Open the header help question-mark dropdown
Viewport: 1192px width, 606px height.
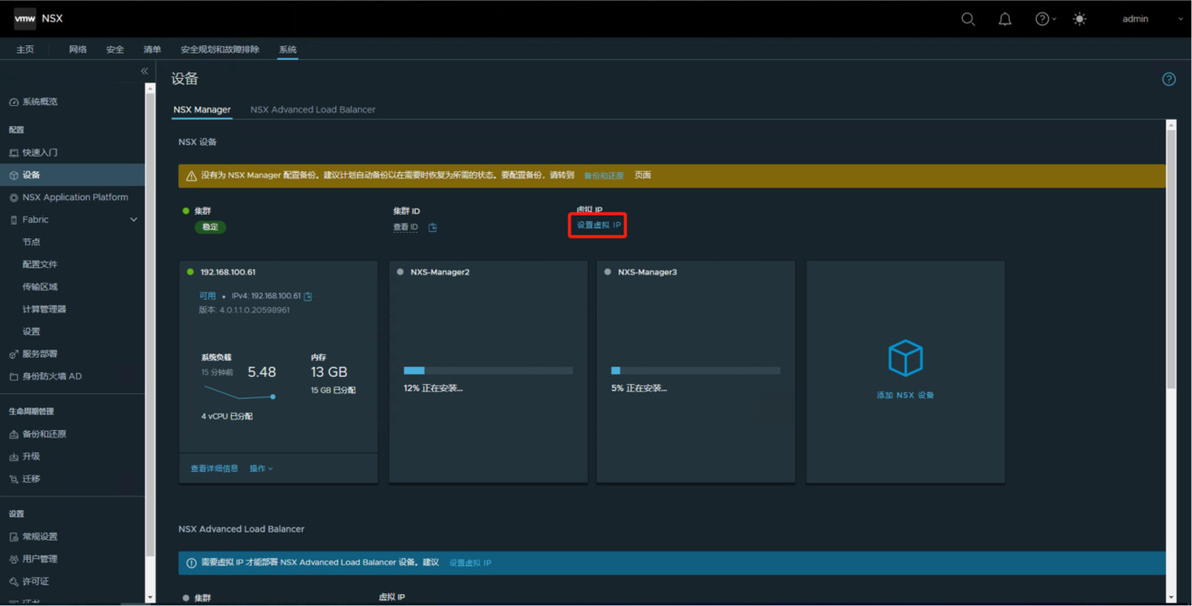1046,19
